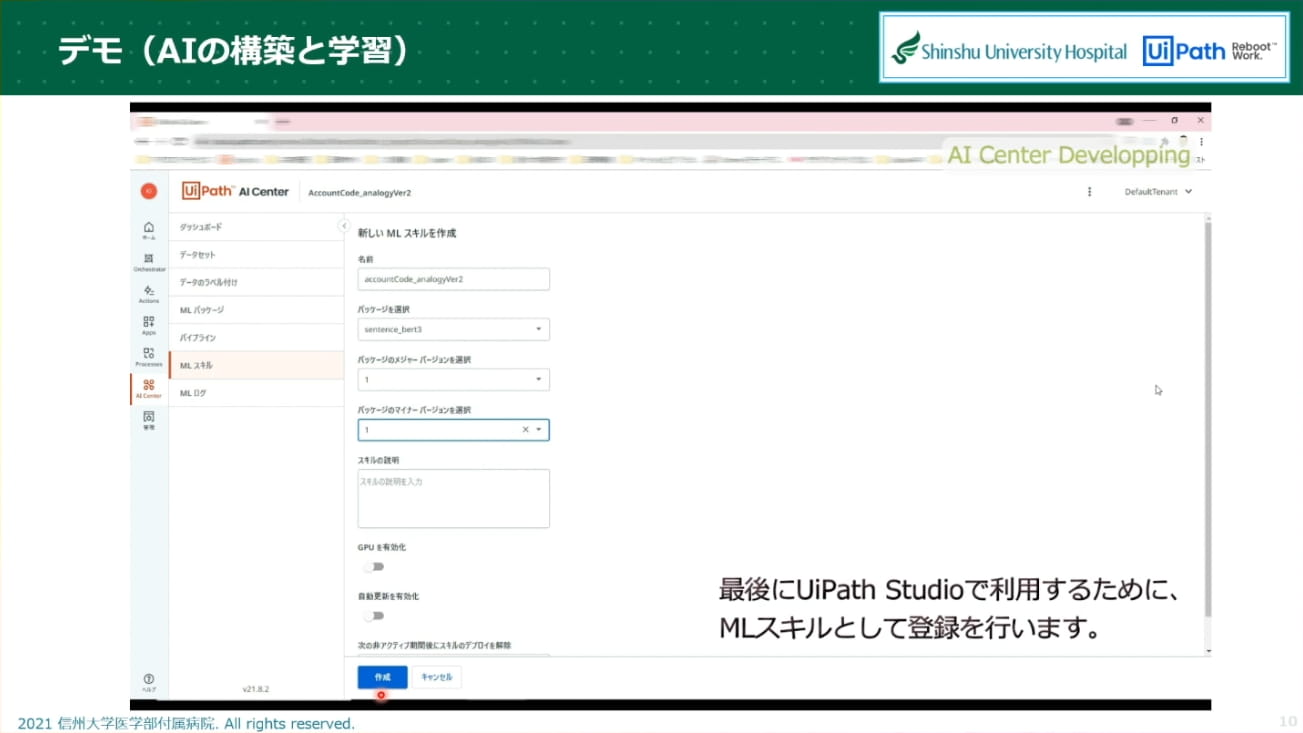Click the キャンセル button

coord(437,677)
